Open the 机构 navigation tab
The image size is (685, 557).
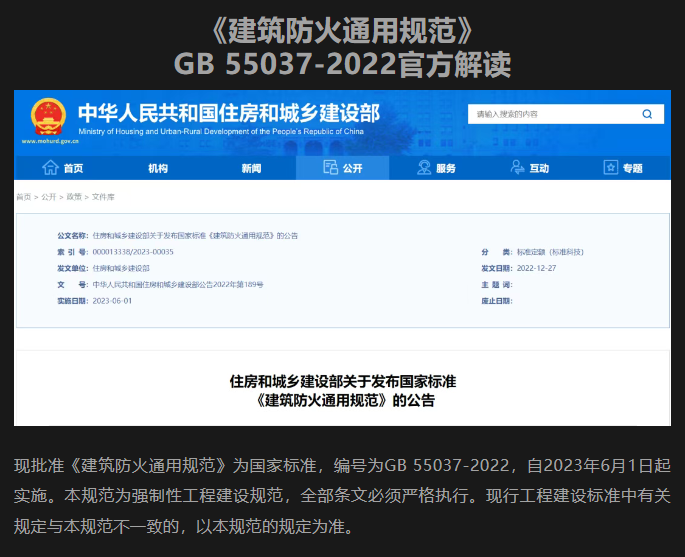(x=158, y=168)
